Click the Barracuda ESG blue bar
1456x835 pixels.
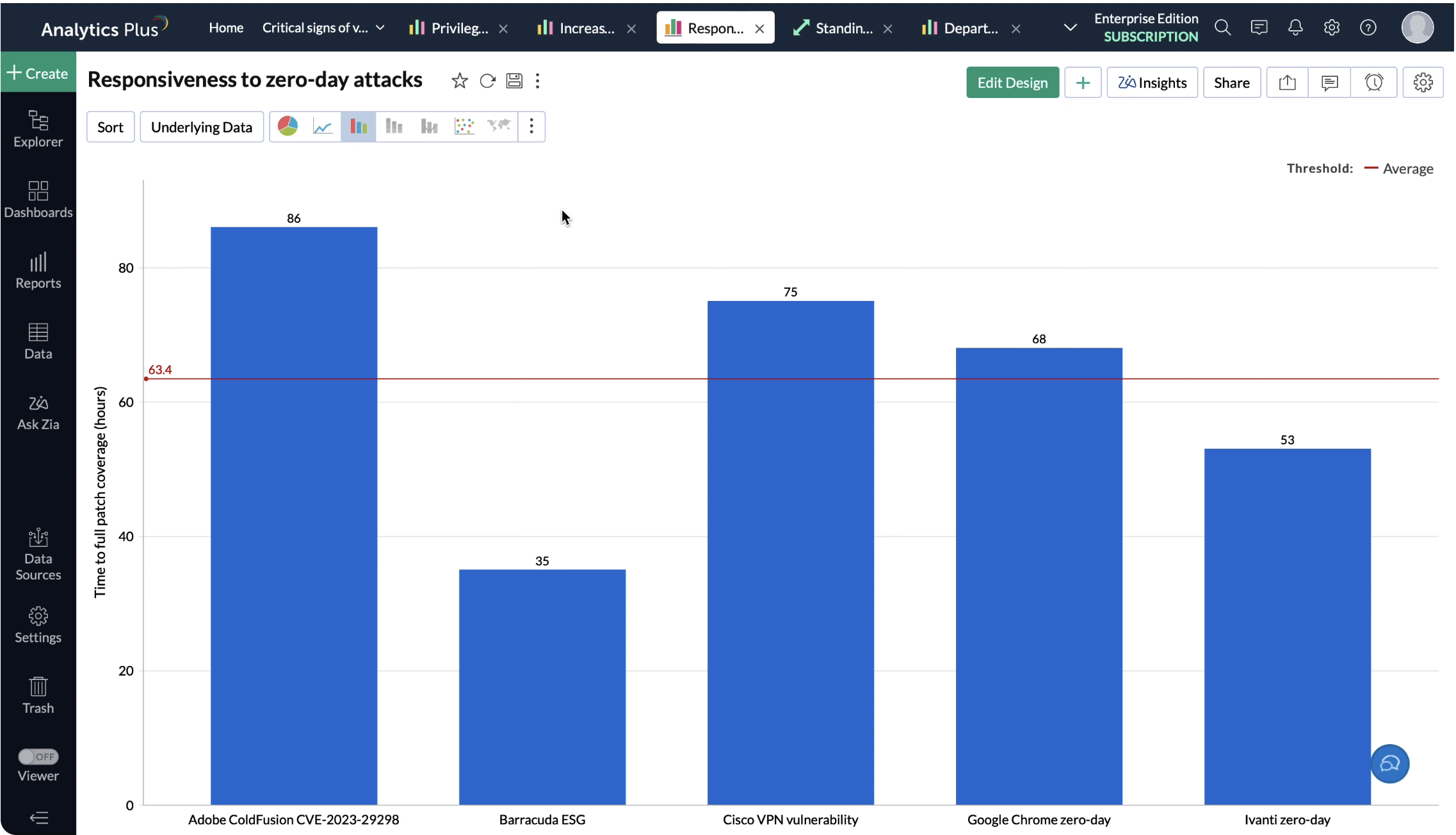[542, 686]
